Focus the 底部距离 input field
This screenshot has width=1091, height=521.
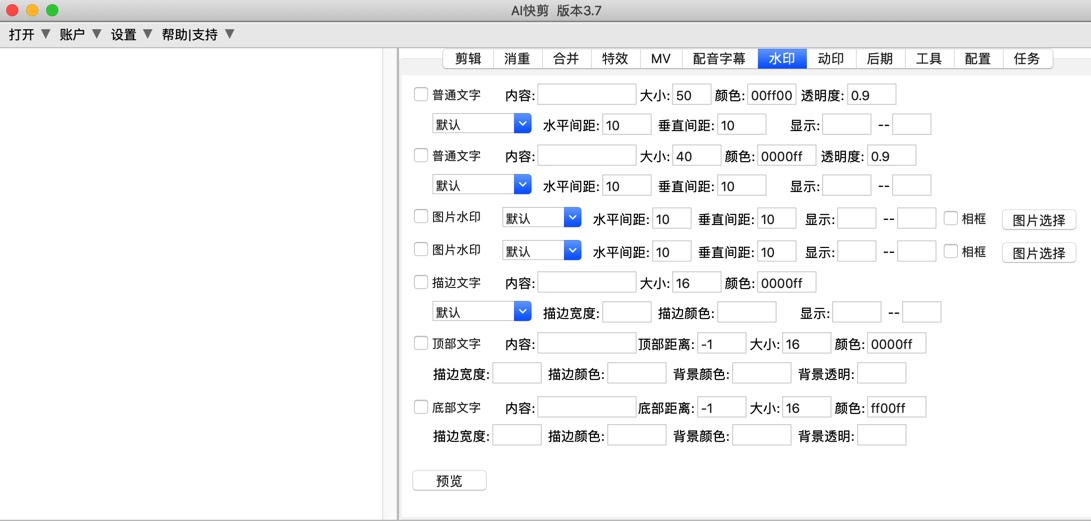tap(722, 408)
